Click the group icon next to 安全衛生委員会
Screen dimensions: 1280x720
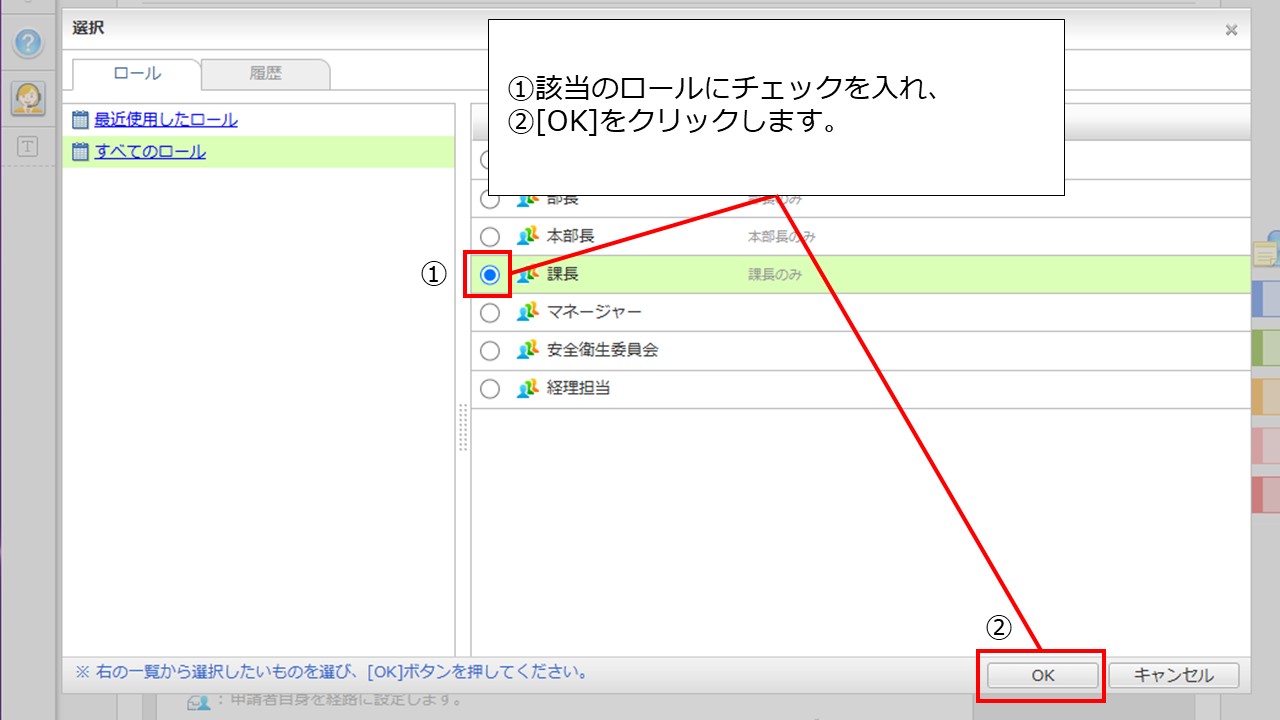coord(527,351)
